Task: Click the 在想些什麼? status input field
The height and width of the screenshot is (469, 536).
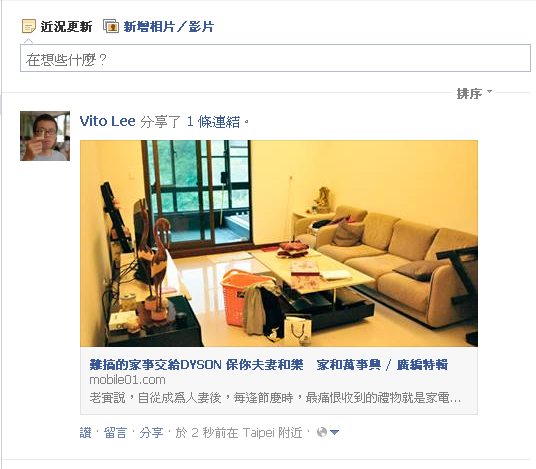Action: 275,58
